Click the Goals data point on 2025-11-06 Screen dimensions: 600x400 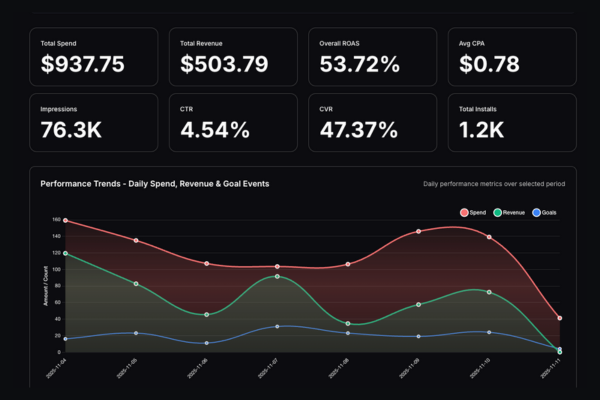206,343
